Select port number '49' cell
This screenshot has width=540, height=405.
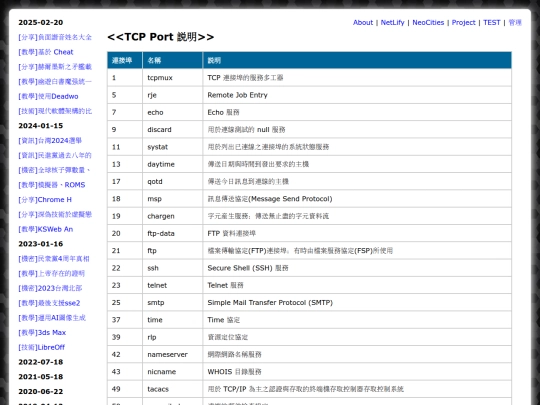pyautogui.click(x=125, y=389)
